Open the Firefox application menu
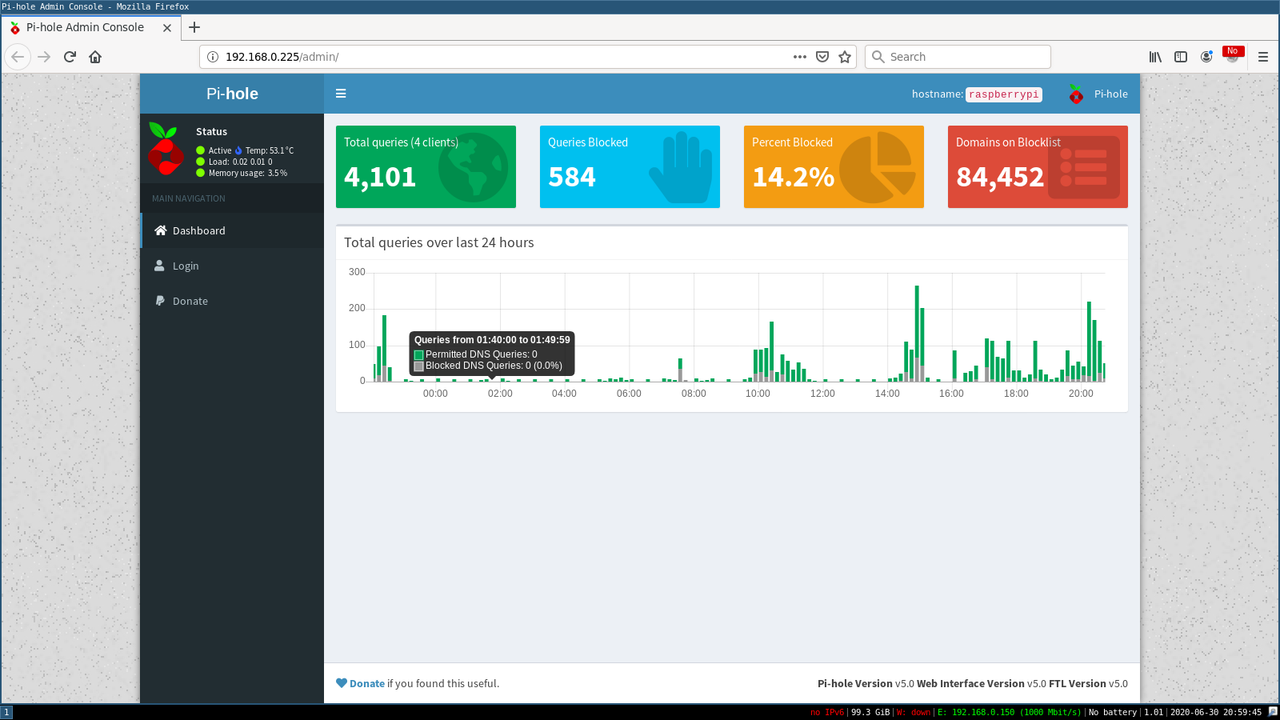 click(x=1262, y=57)
